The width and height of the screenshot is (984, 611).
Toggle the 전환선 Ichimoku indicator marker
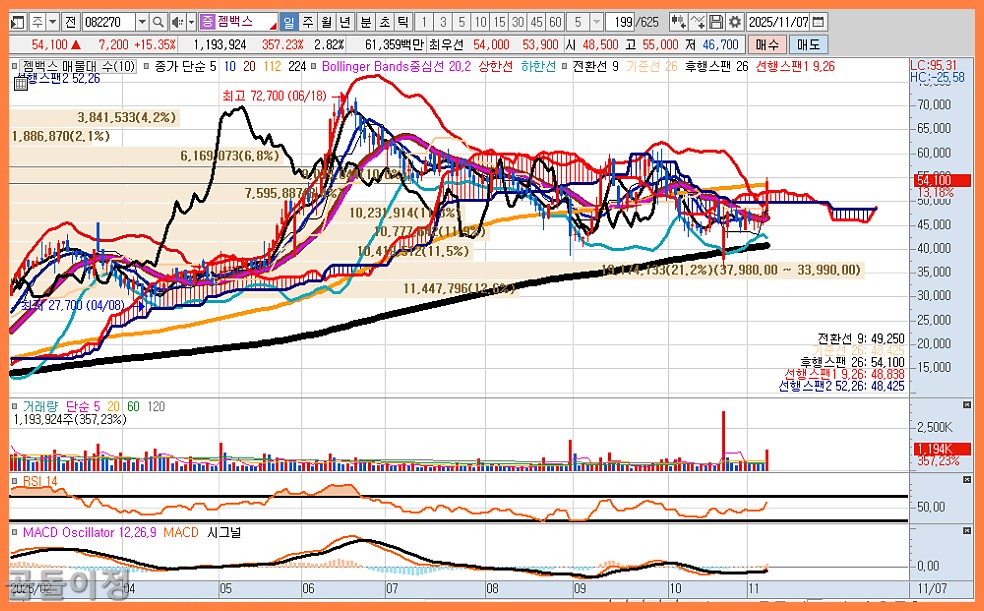coord(565,66)
